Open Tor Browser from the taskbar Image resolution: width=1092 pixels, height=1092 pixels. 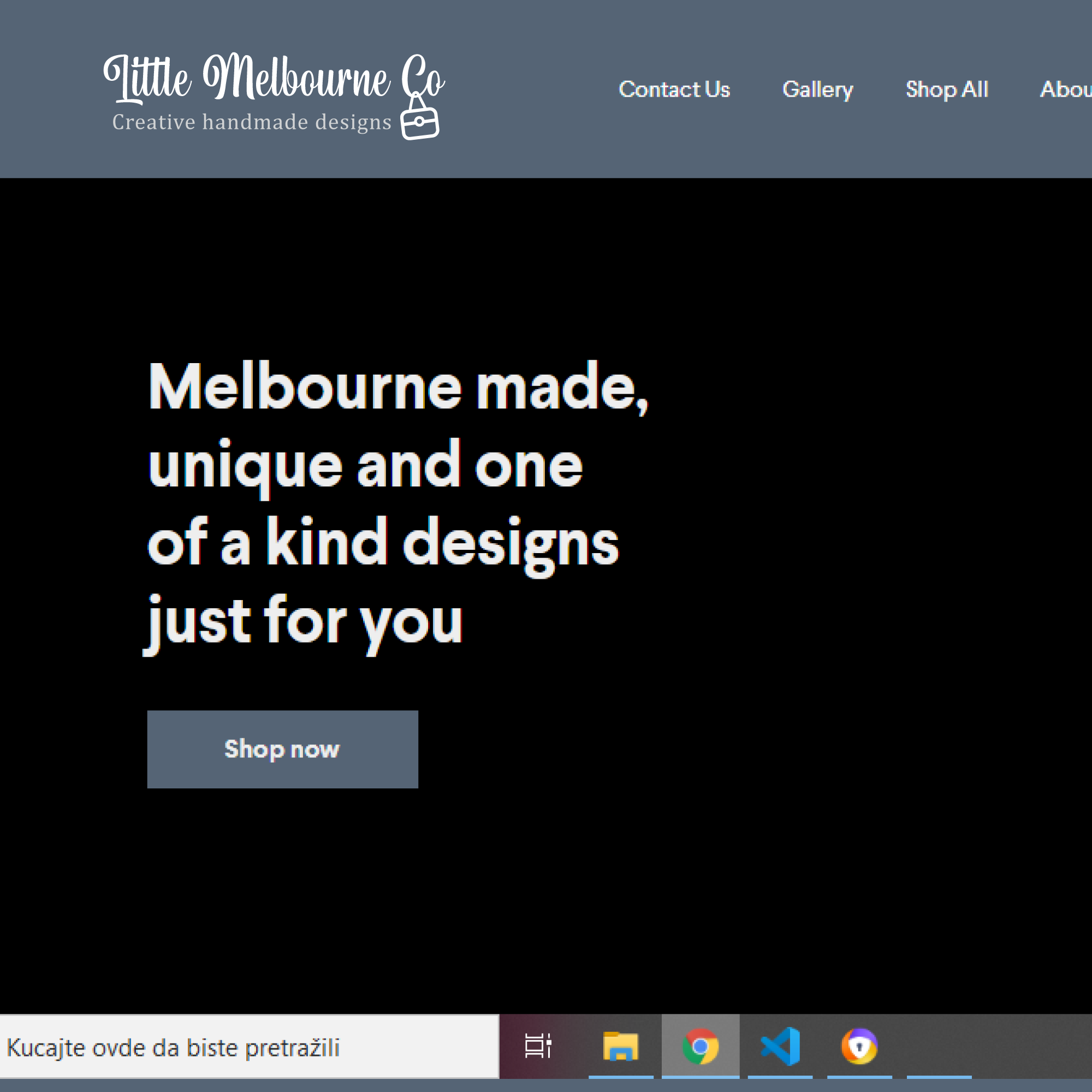coord(859,1045)
